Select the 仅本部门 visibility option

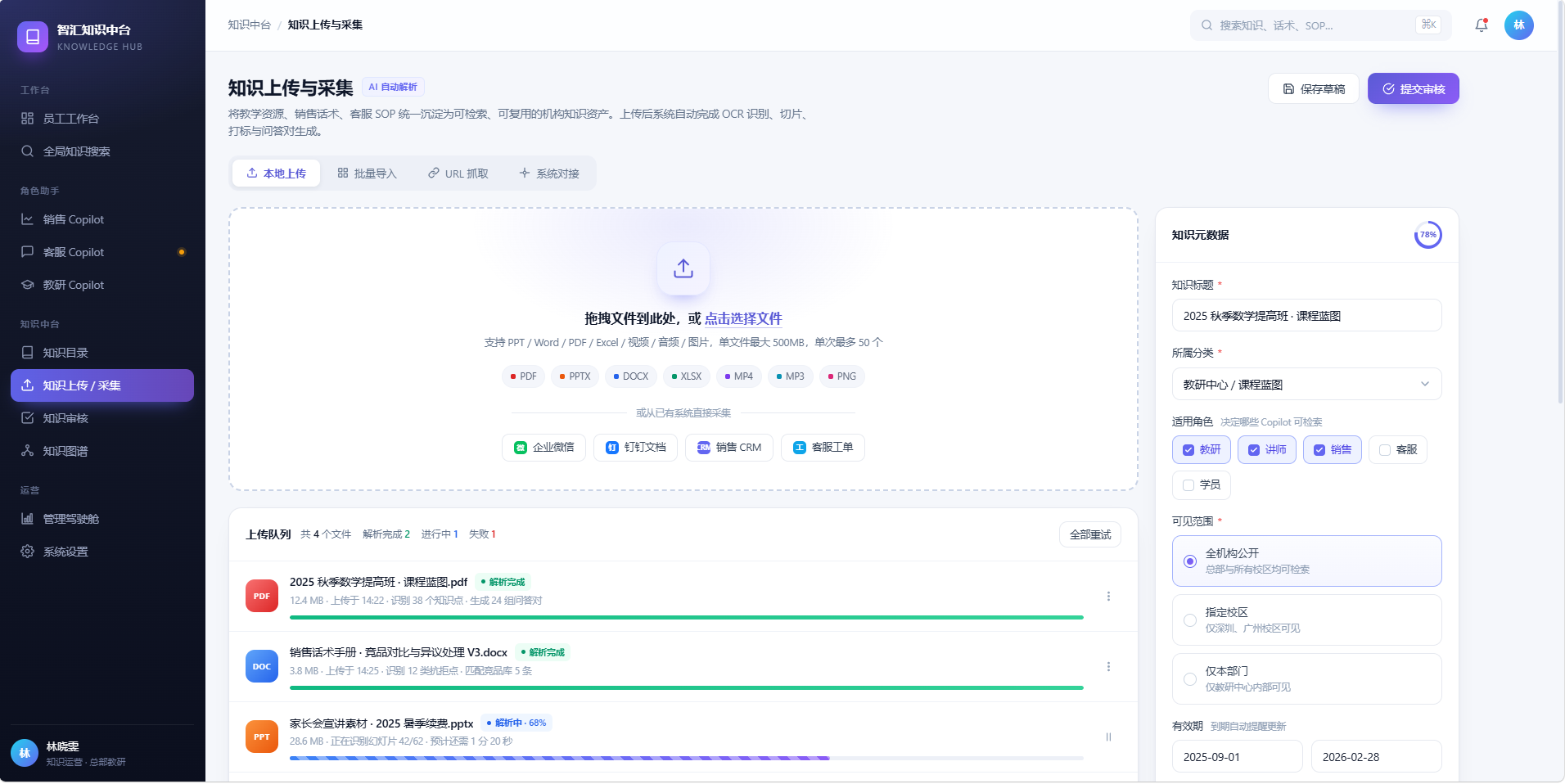click(1306, 679)
